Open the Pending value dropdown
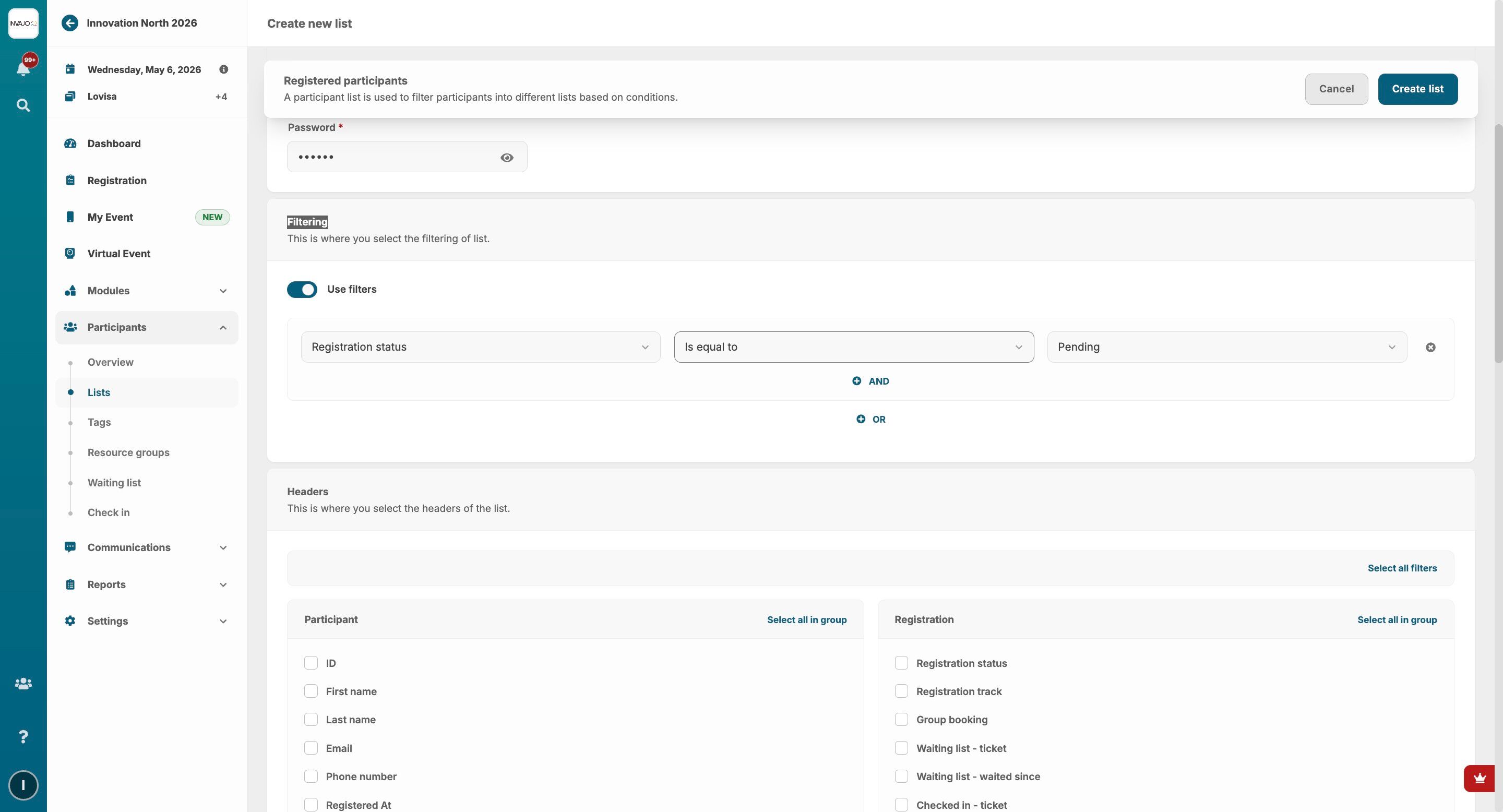 tap(1226, 347)
